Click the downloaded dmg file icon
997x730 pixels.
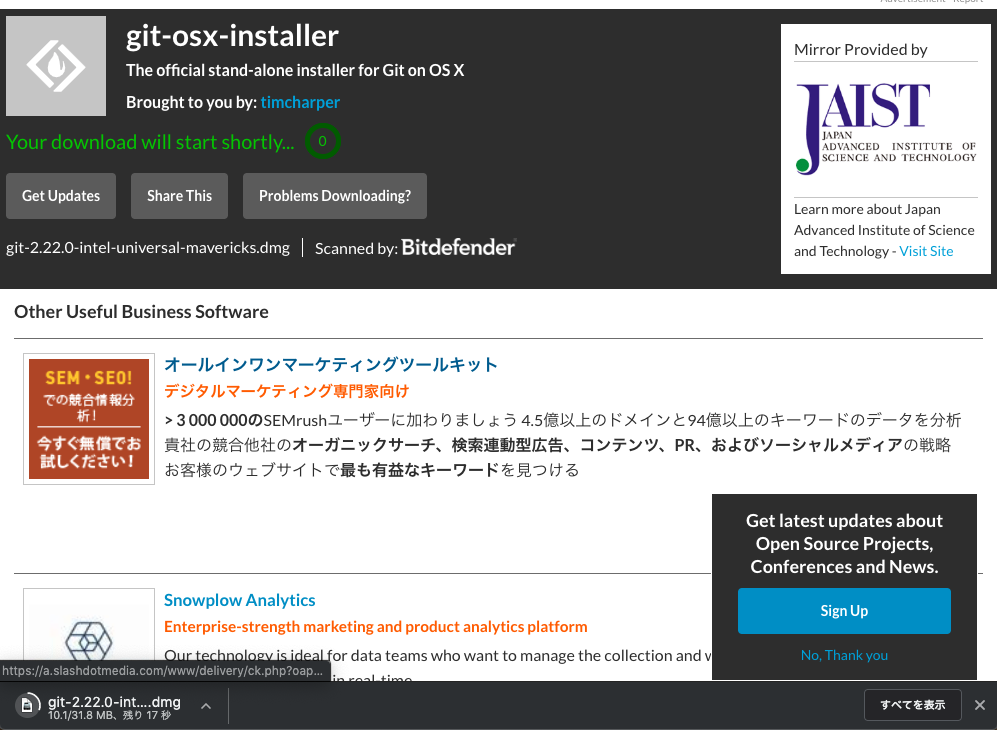pyautogui.click(x=28, y=704)
